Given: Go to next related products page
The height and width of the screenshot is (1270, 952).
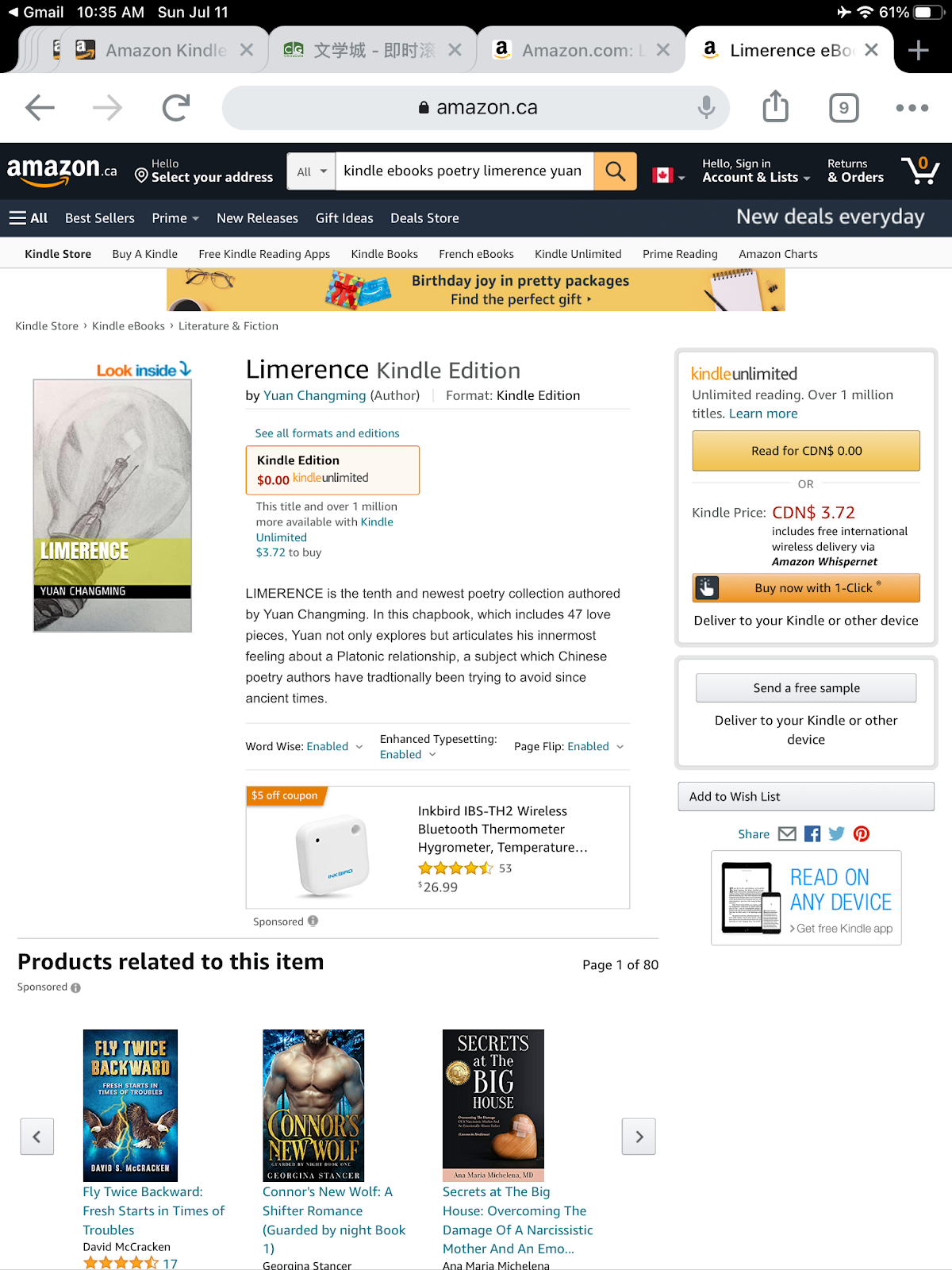Looking at the screenshot, I should pyautogui.click(x=639, y=1137).
